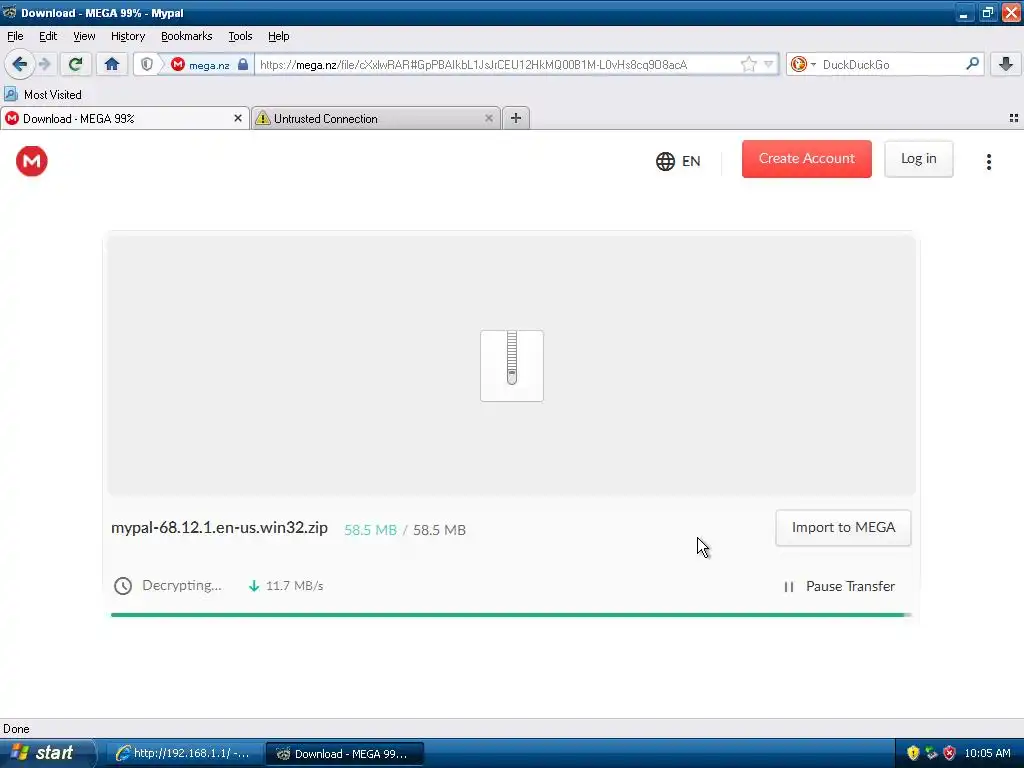Viewport: 1024px width, 768px height.
Task: Open the Tools menu
Action: pyautogui.click(x=240, y=37)
